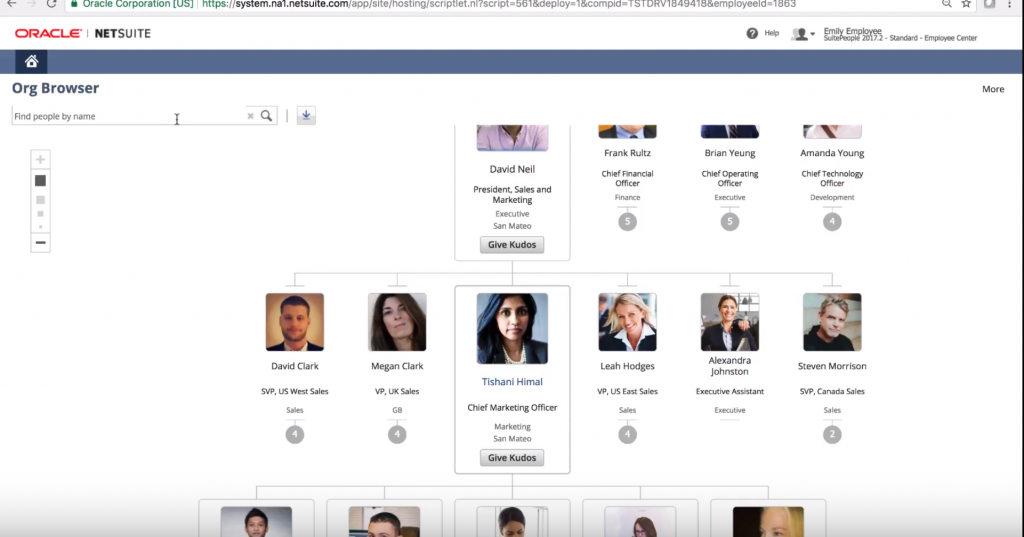Open the Tishani Himal name link
Image resolution: width=1024 pixels, height=537 pixels.
click(x=512, y=382)
